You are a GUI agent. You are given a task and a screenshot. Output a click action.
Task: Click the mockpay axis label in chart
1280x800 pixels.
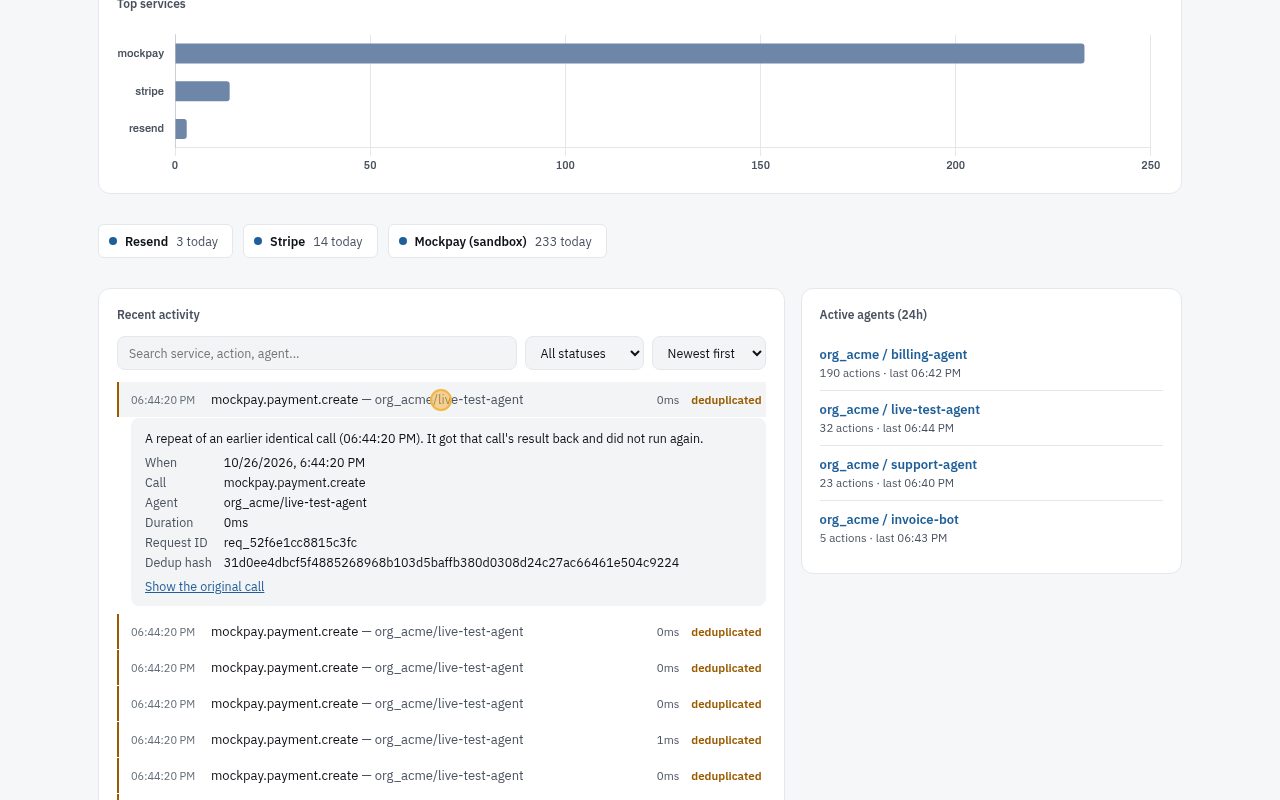click(x=141, y=53)
